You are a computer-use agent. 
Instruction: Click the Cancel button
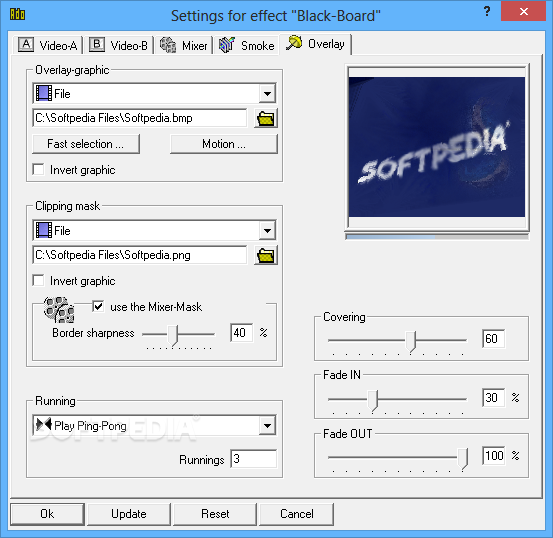[297, 514]
